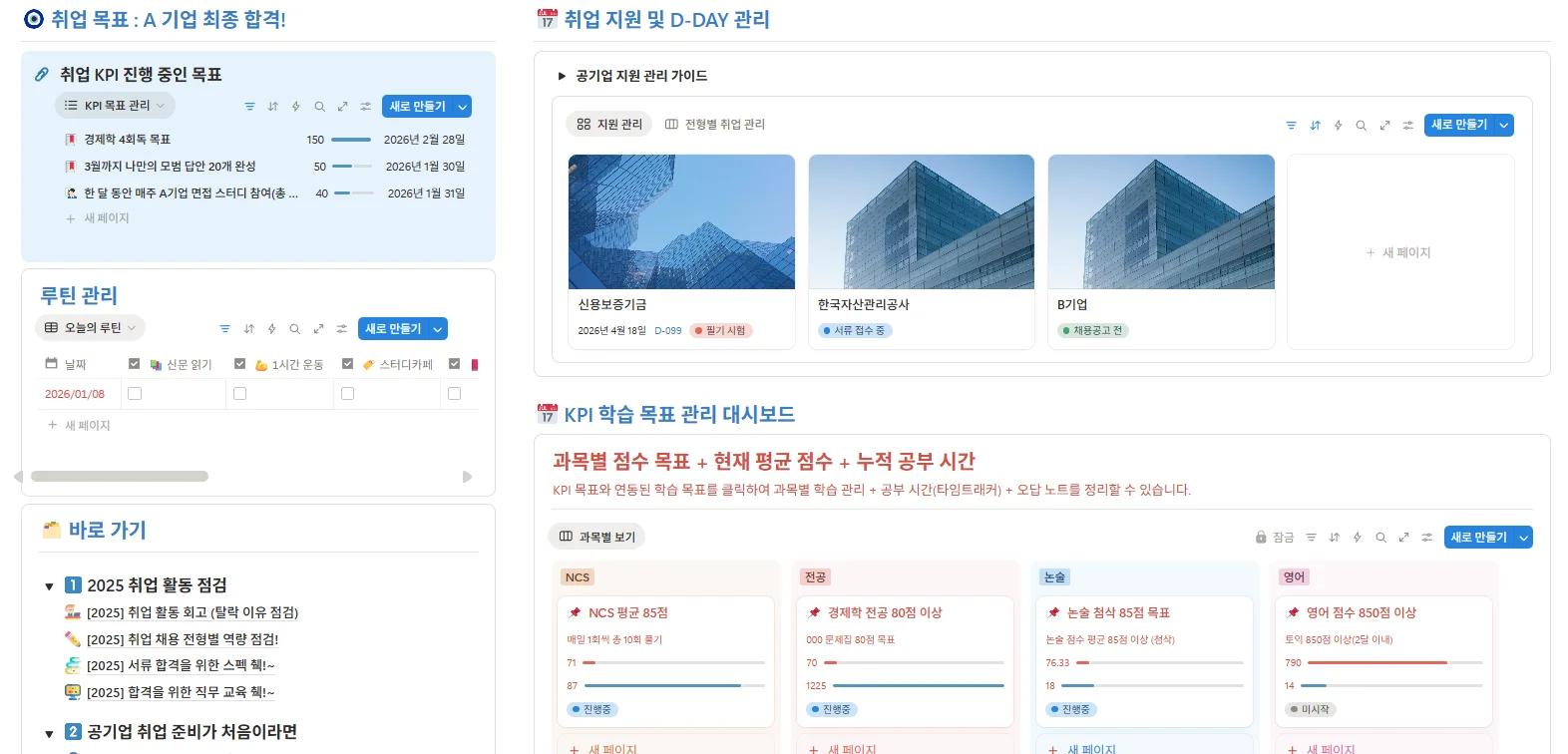Open dropdown arrow beside KPI 목표 관리 새로 만들기
Screen dimensions: 1568x754
(463, 107)
